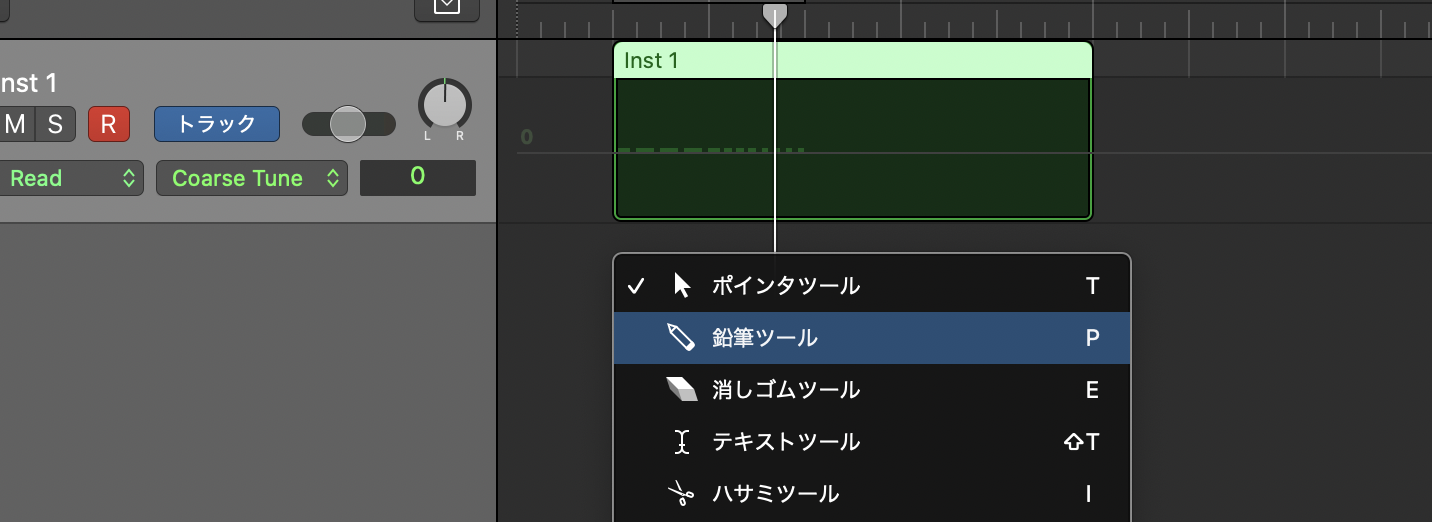Select the green Inst 1 region header

pyautogui.click(x=852, y=61)
